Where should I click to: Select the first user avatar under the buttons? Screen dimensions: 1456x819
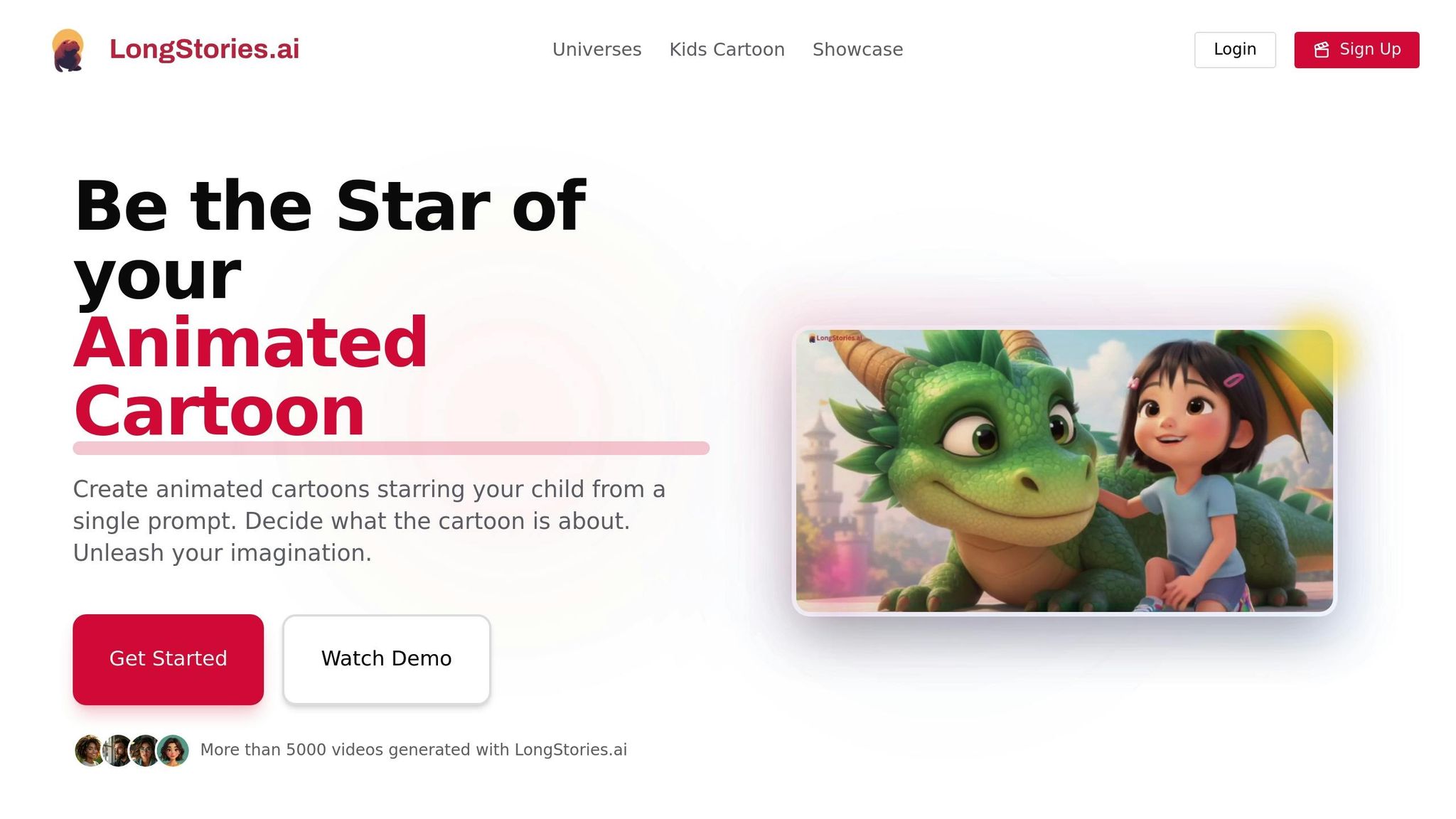tap(90, 750)
